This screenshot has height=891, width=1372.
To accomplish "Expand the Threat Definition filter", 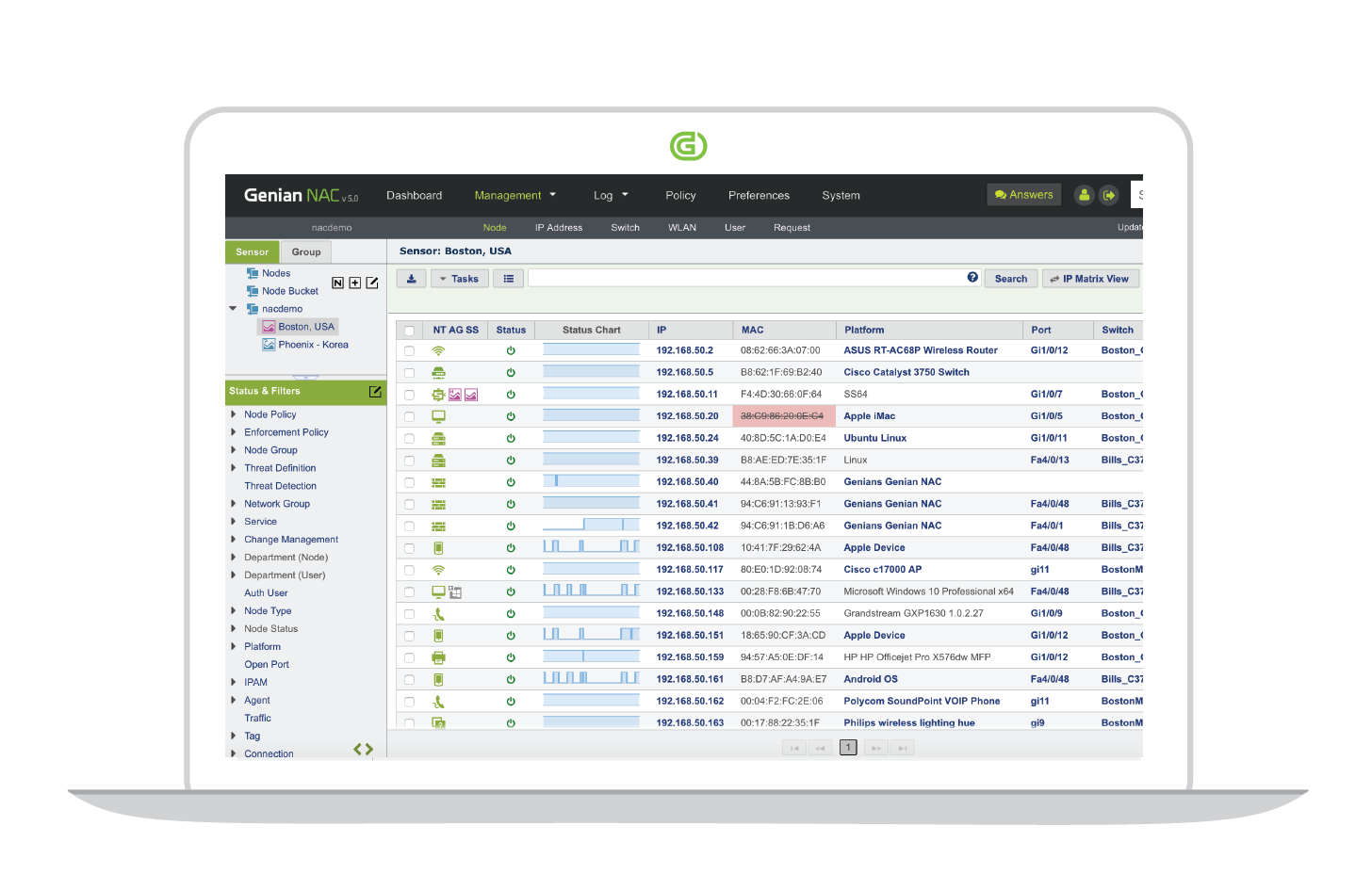I will [x=233, y=468].
